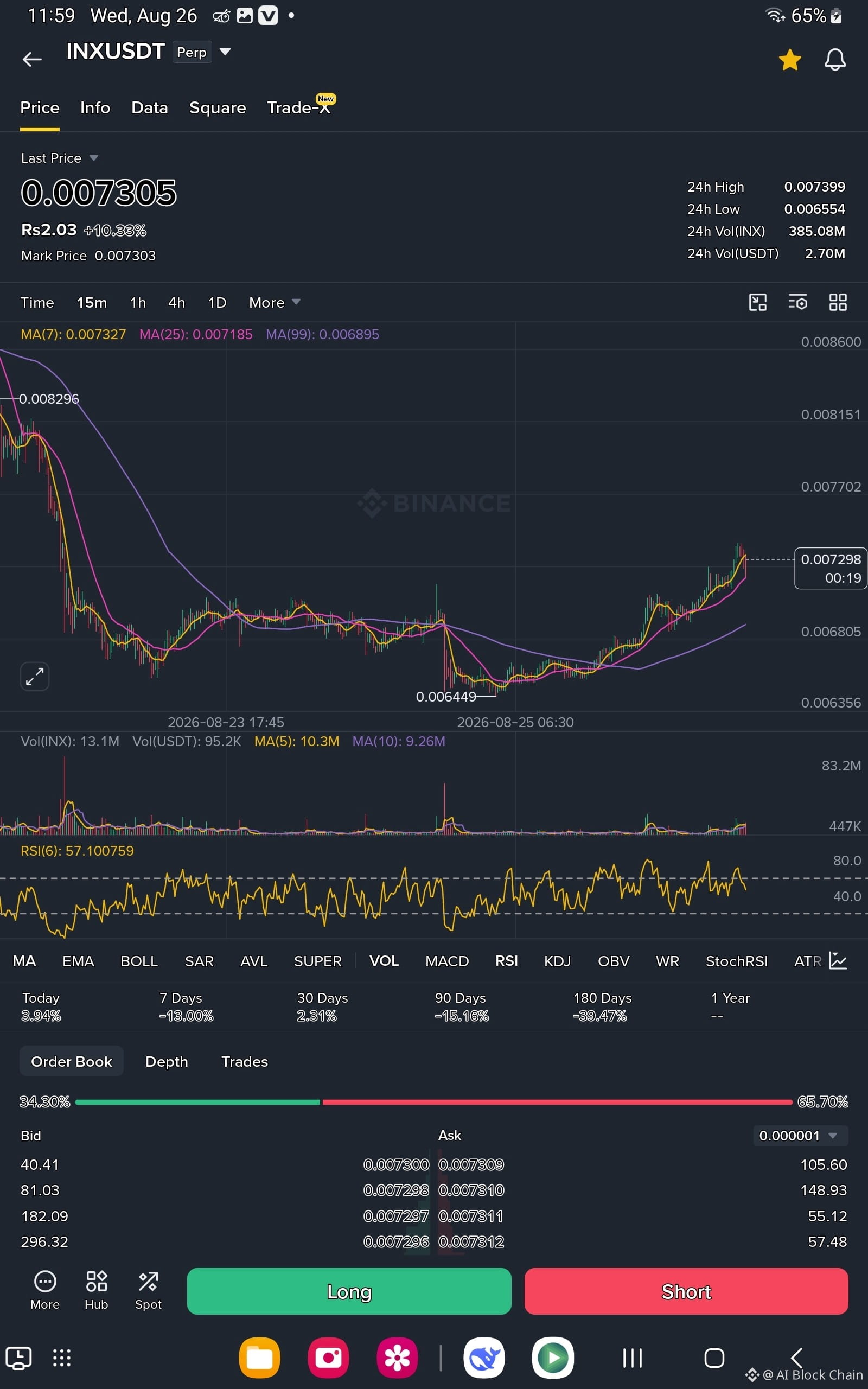The image size is (868, 1389).
Task: Toggle the favorite star icon
Action: 790,60
